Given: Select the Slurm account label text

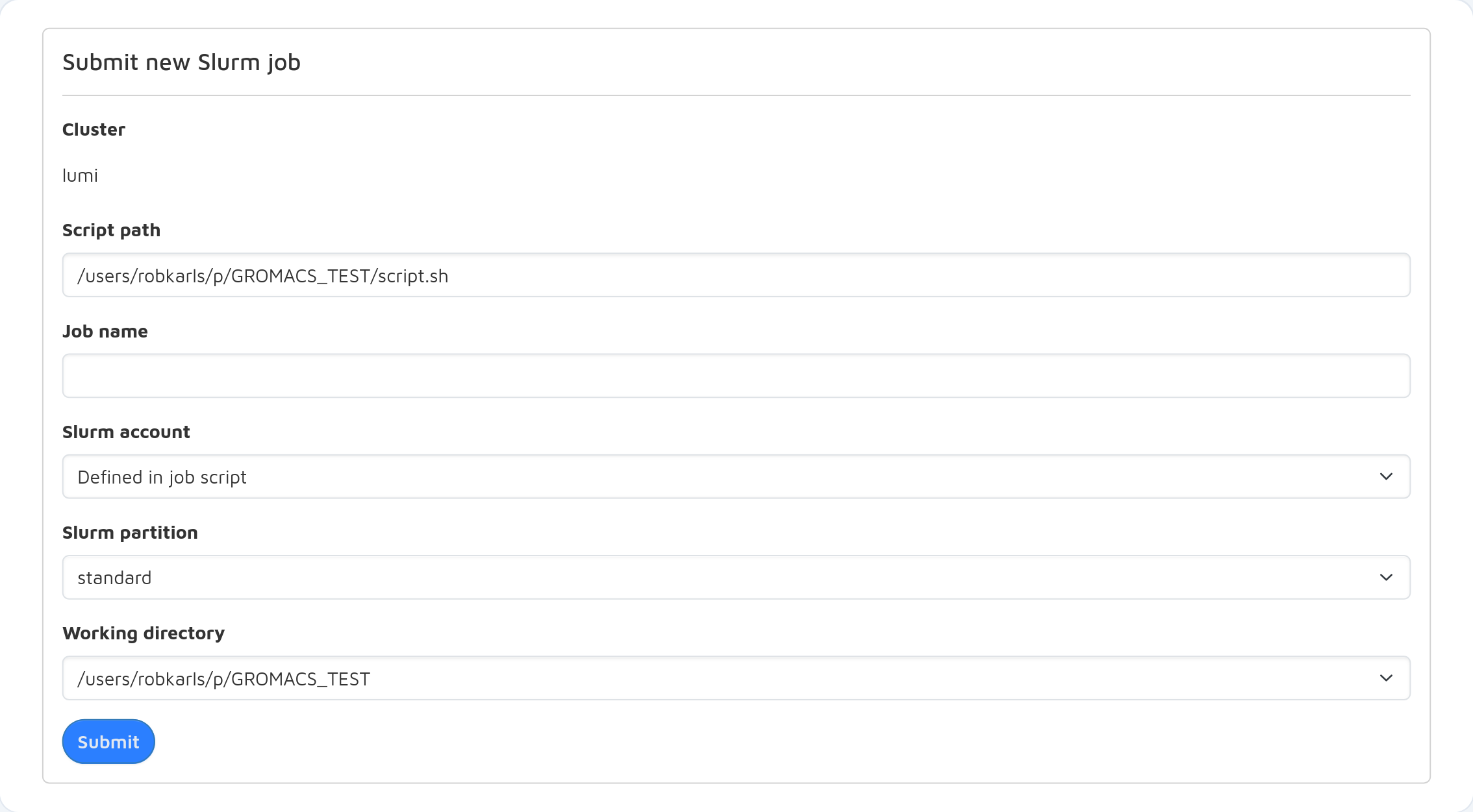Looking at the screenshot, I should pyautogui.click(x=126, y=432).
